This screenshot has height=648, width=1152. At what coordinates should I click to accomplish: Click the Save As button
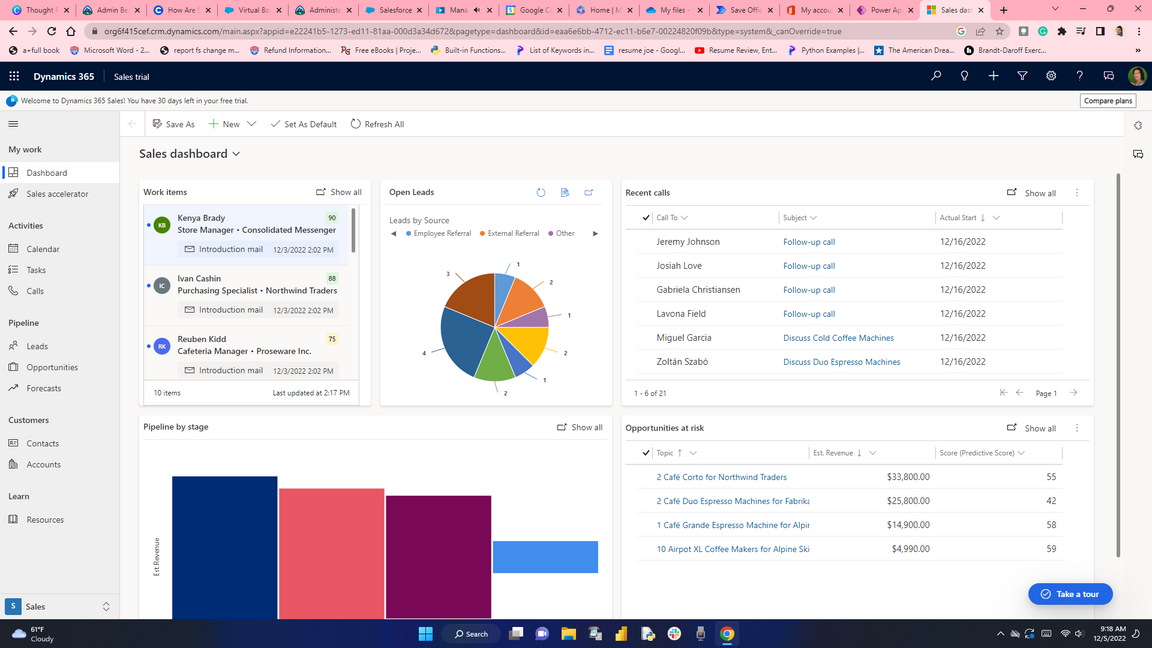pos(173,124)
